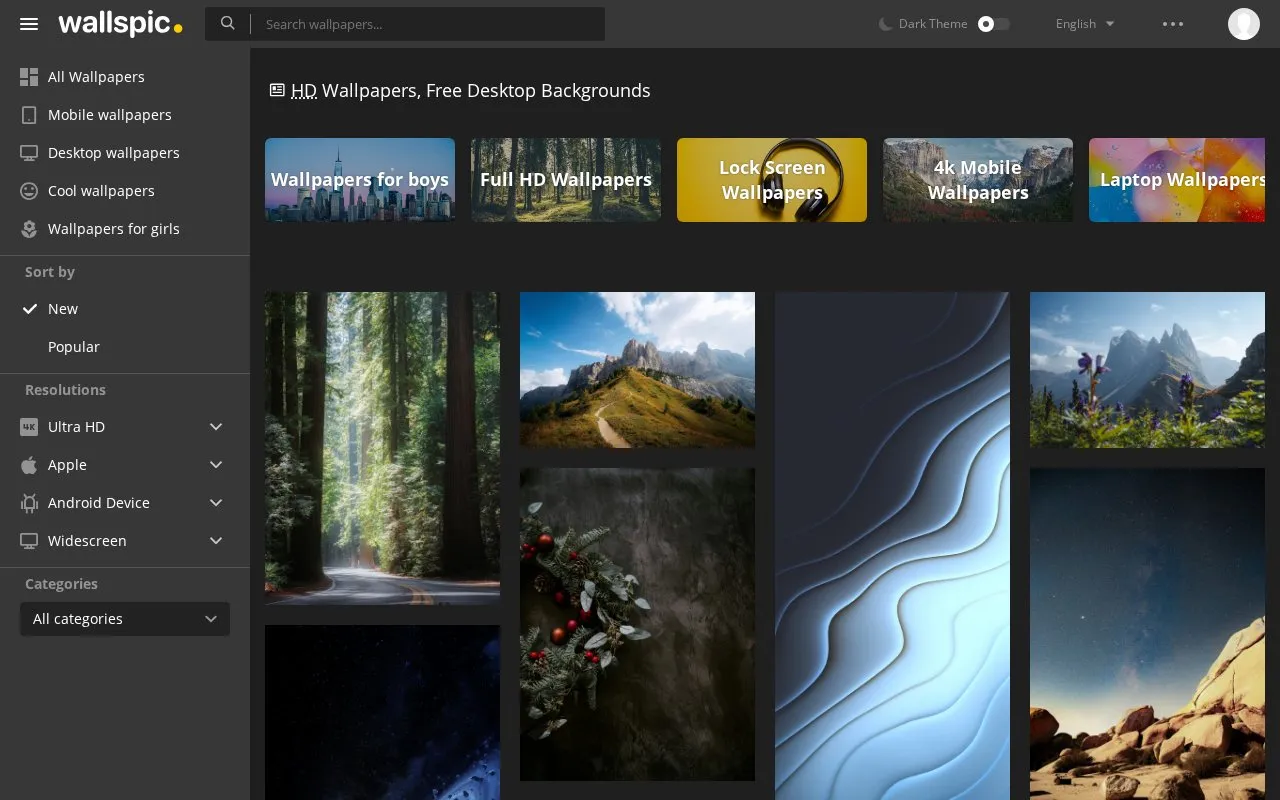Viewport: 1280px width, 800px height.
Task: Click the moon icon beside Dark Theme
Action: point(885,24)
